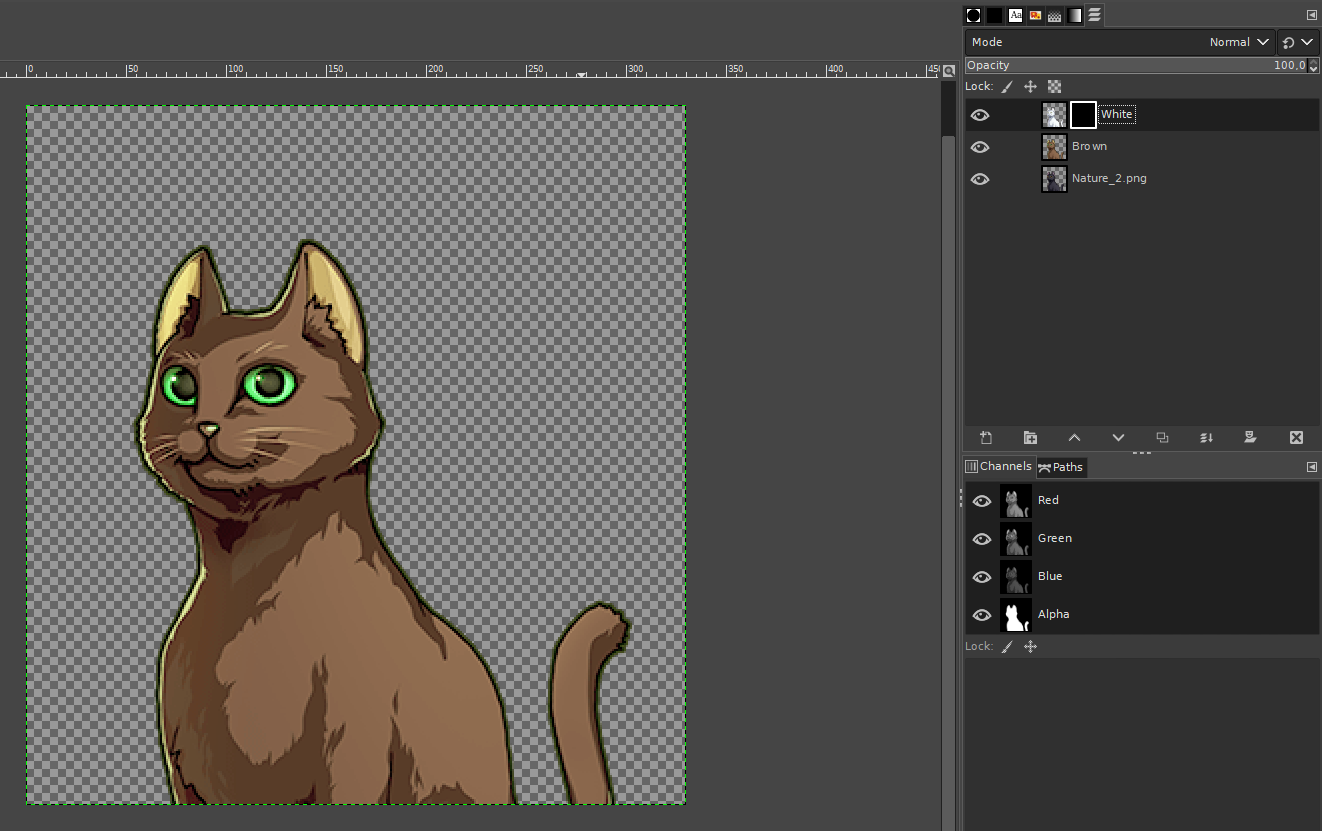Click the merge down layer icon
This screenshot has width=1322, height=831.
pos(1206,438)
